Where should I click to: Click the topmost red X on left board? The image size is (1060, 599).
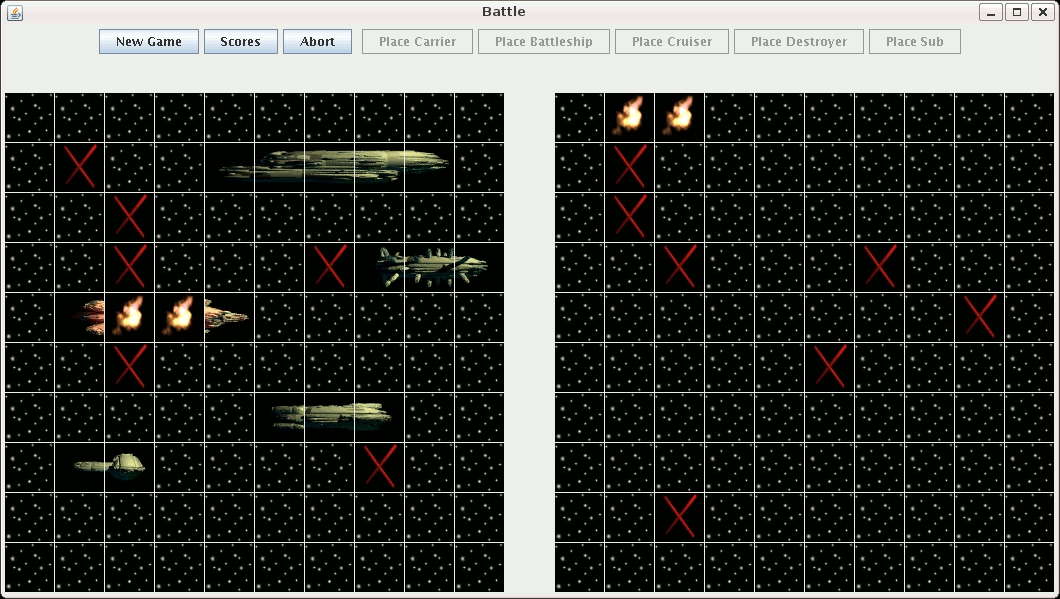(79, 167)
